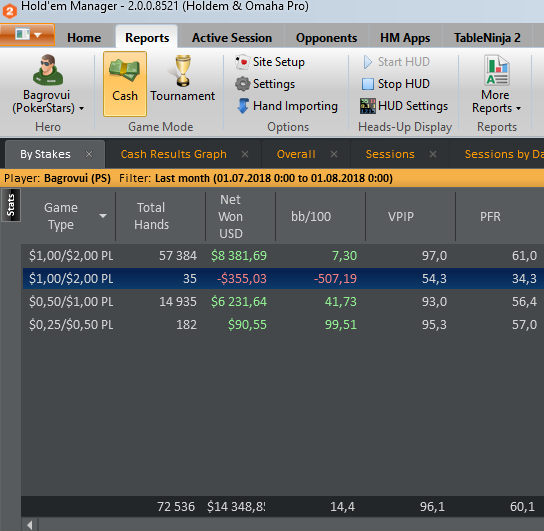544x531 pixels.
Task: Open HUD Settings icon
Action: coord(367,106)
